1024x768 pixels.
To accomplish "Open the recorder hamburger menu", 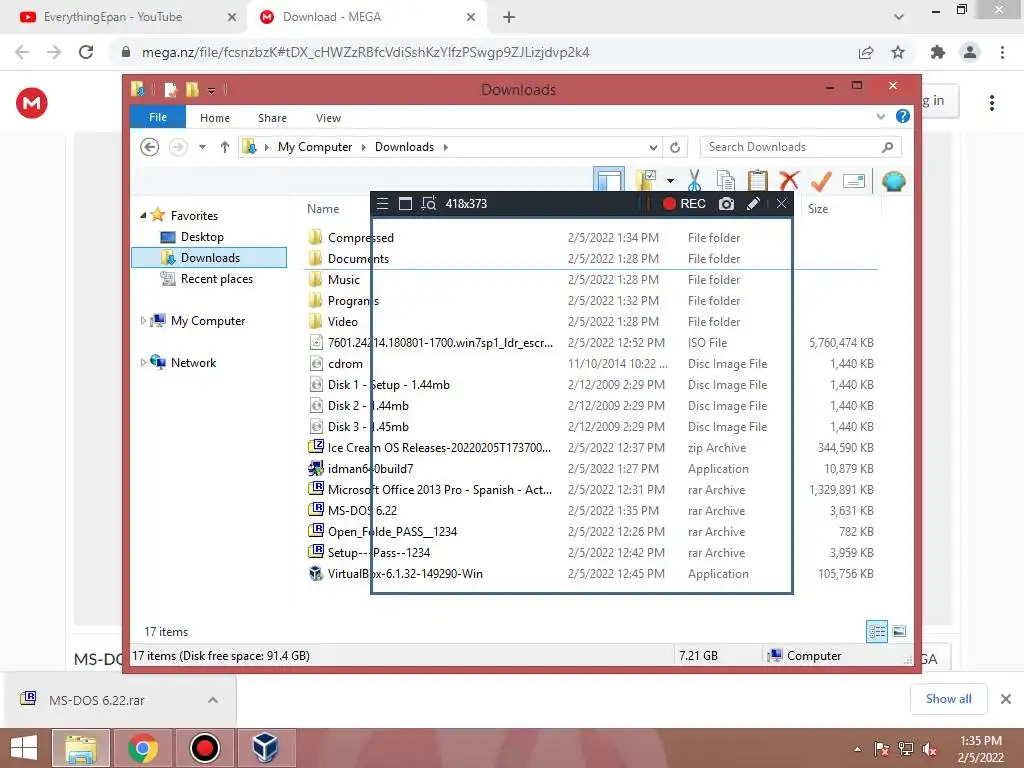I will pos(383,204).
